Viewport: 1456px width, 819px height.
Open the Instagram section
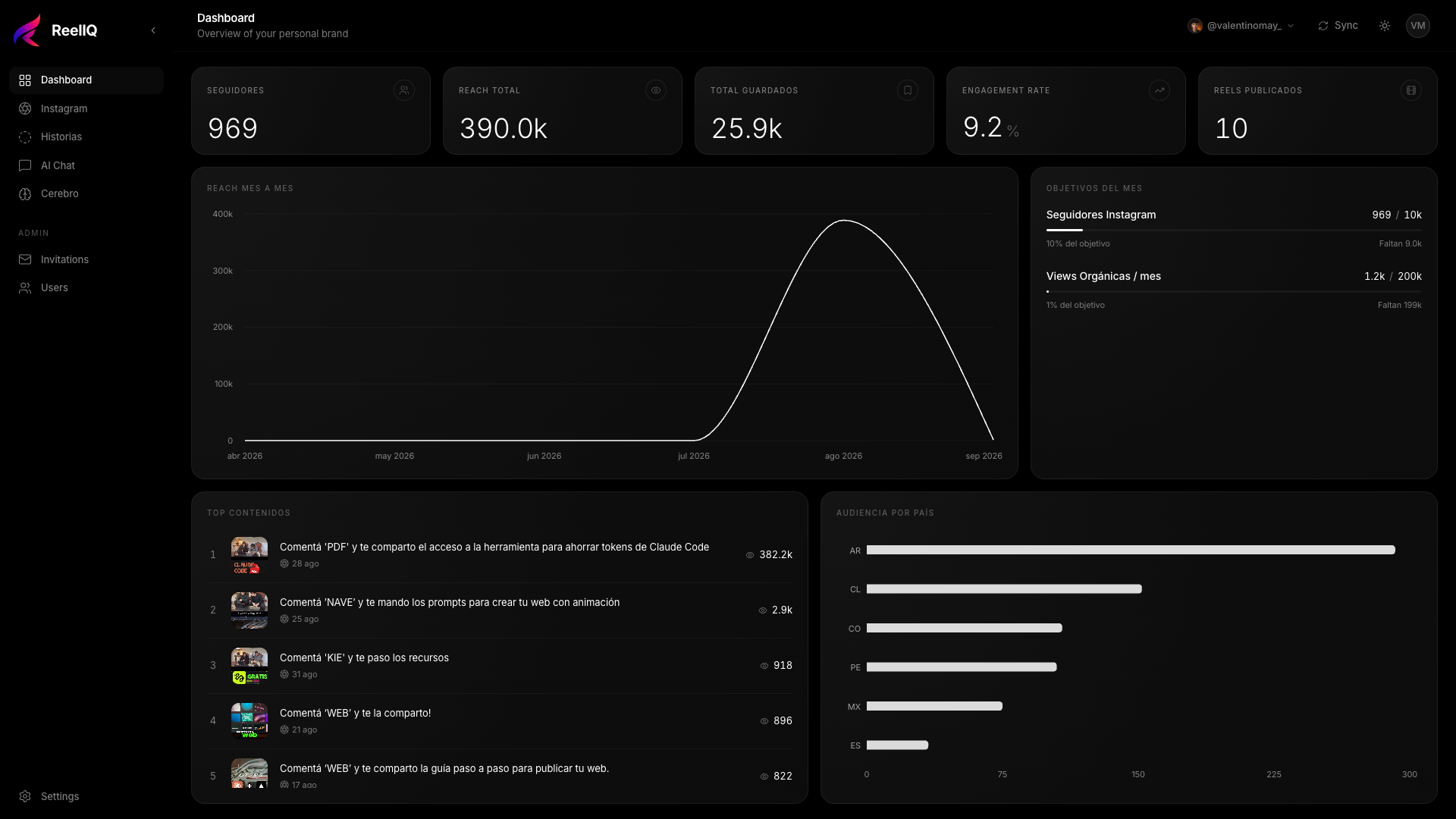pyautogui.click(x=86, y=108)
